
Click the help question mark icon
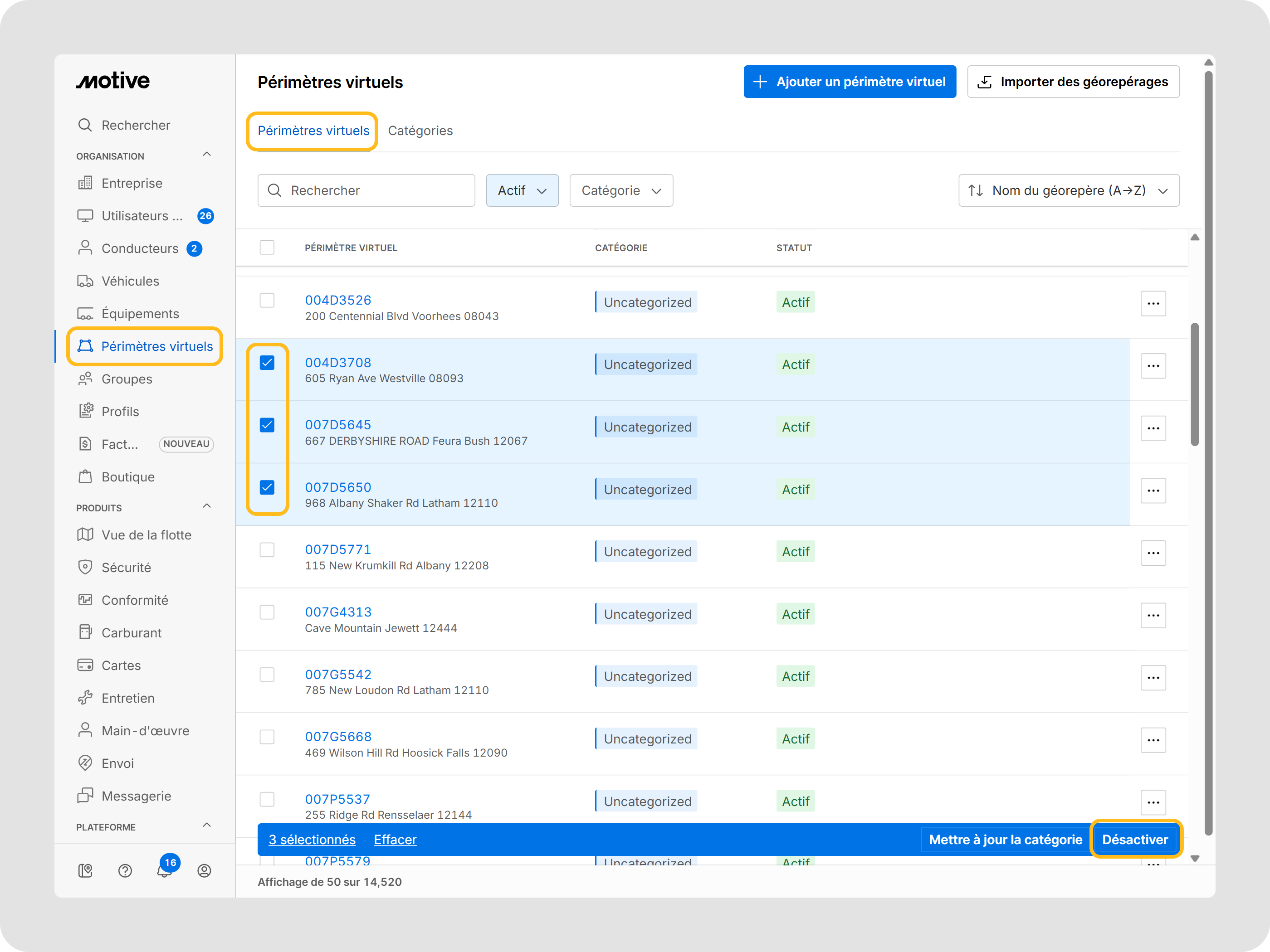point(125,870)
